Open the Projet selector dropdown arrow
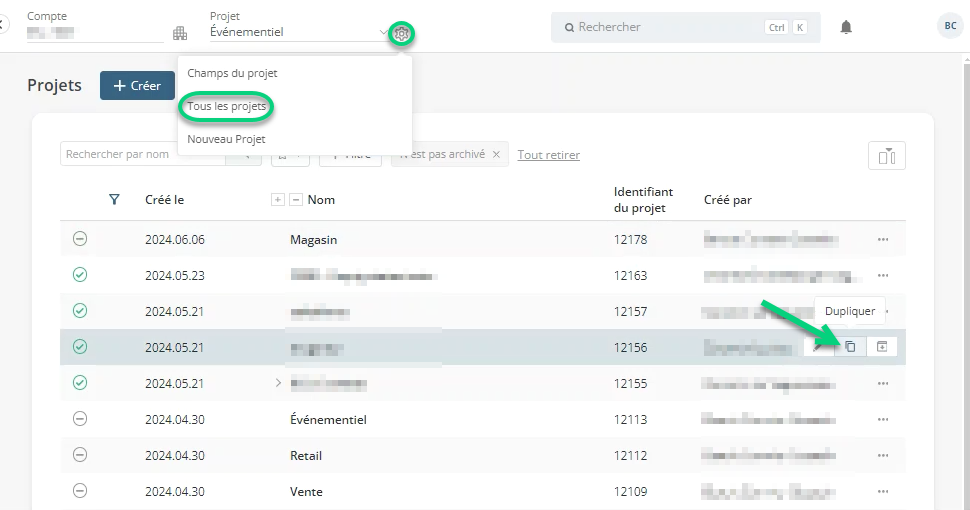970x510 pixels. point(384,32)
